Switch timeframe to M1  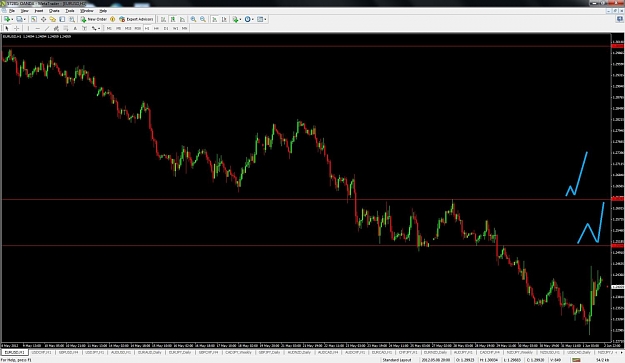point(109,28)
